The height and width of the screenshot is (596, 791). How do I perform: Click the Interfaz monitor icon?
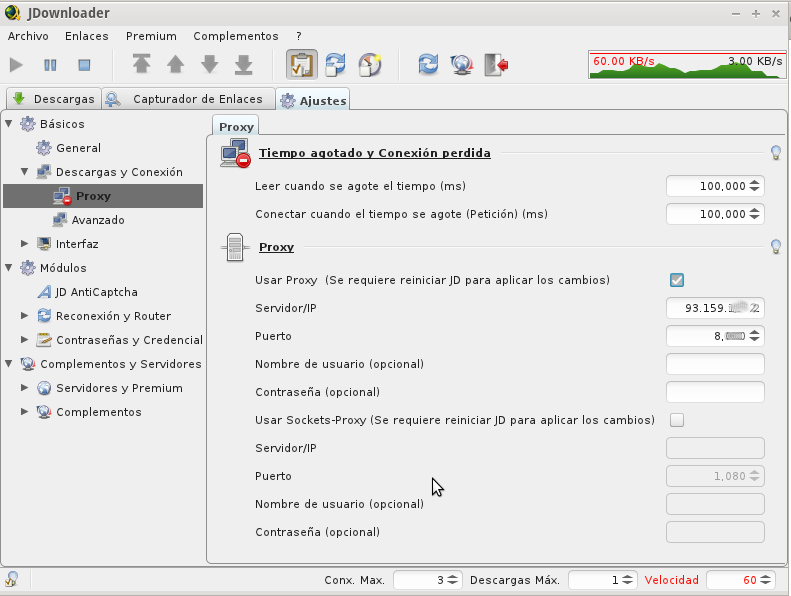44,244
